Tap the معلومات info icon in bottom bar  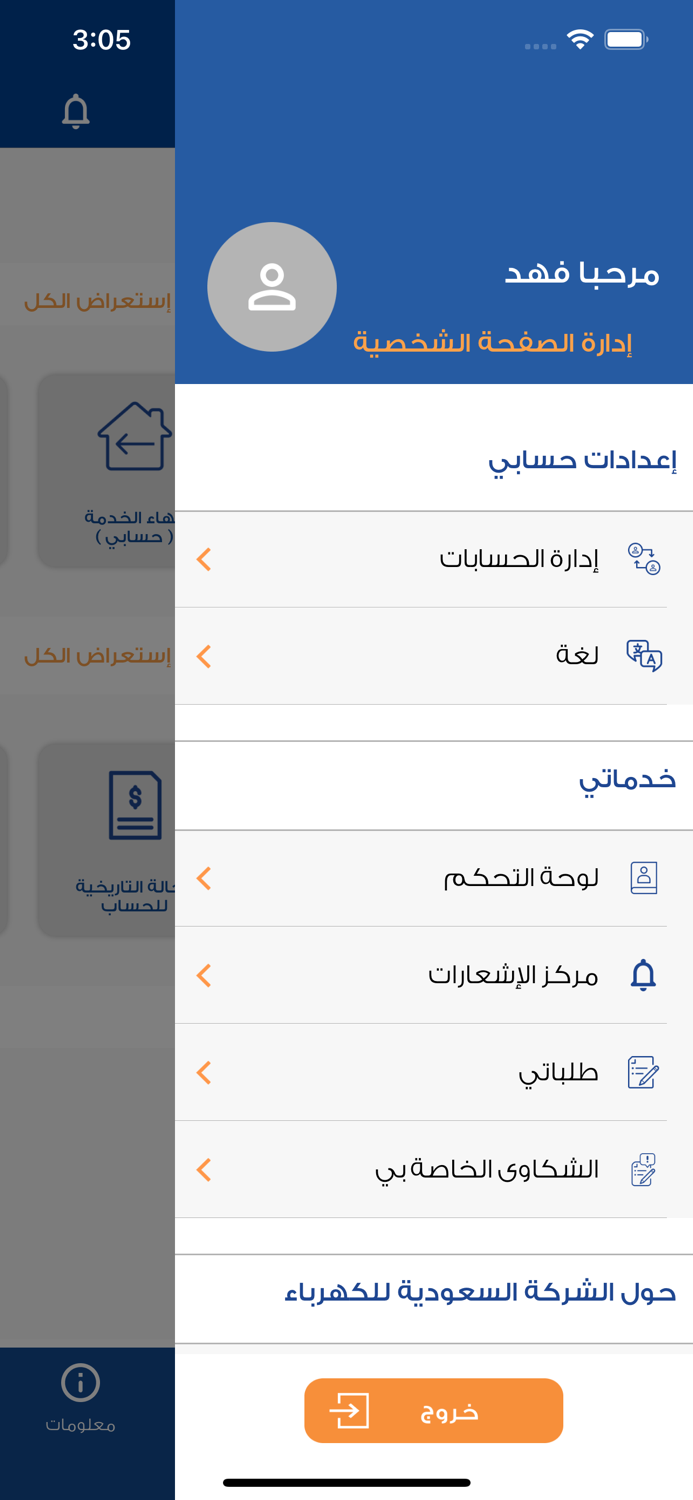(78, 1382)
